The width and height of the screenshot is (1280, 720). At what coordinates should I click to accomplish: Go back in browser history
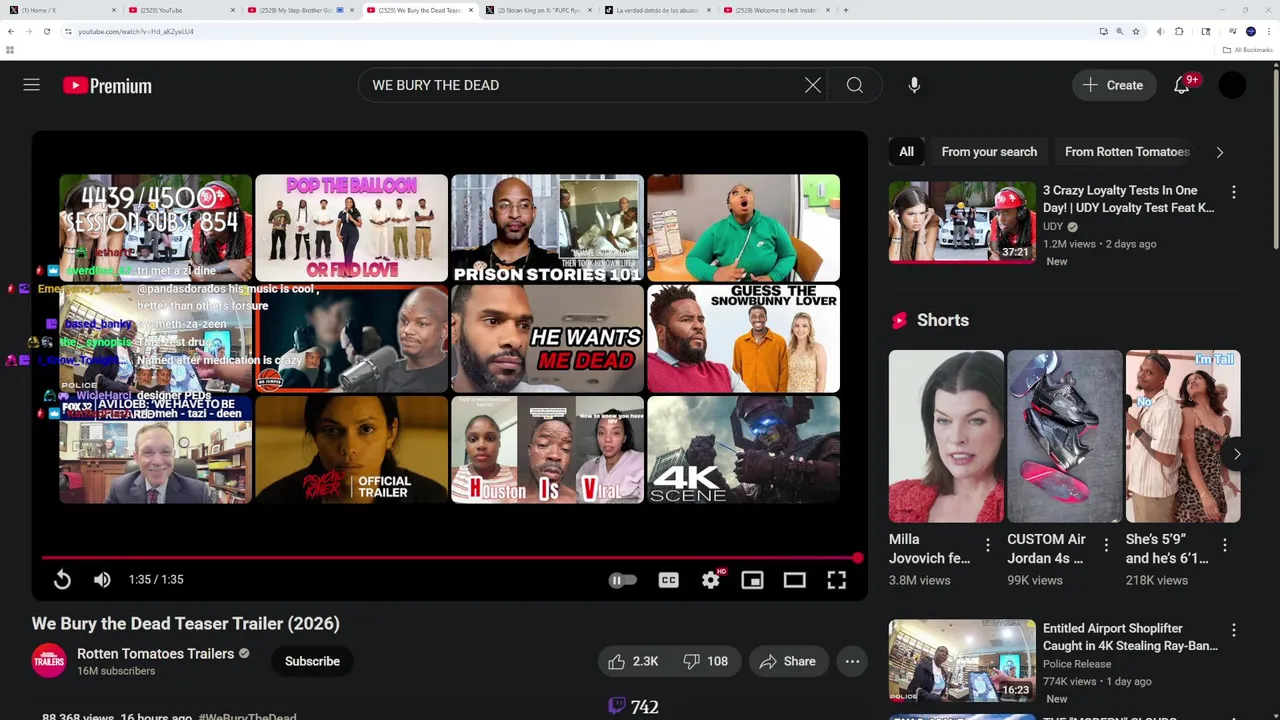(x=11, y=31)
